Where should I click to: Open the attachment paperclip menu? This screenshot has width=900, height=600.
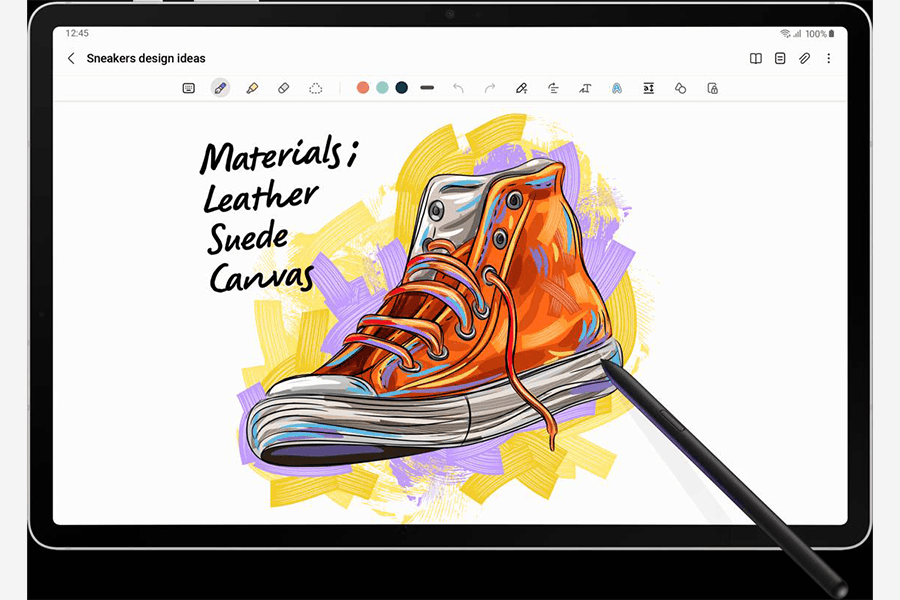tap(804, 59)
